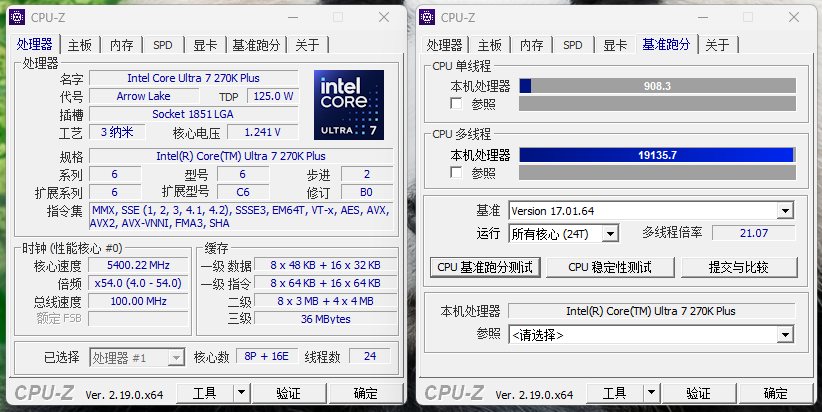Enable 参照 checkbox under CPU 多线程
822x412 pixels.
pyautogui.click(x=456, y=172)
